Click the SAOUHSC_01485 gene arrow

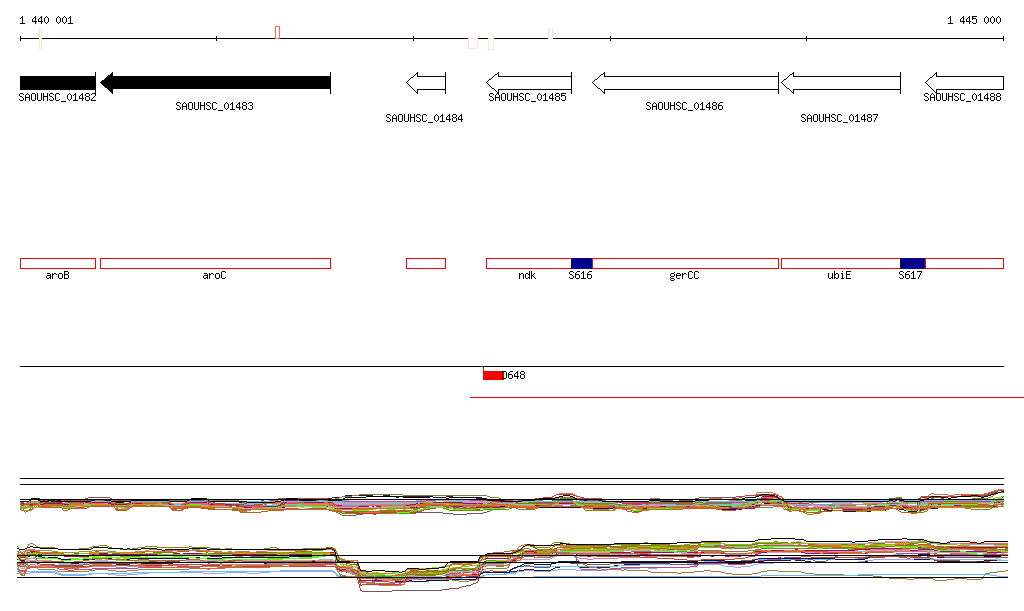(529, 83)
